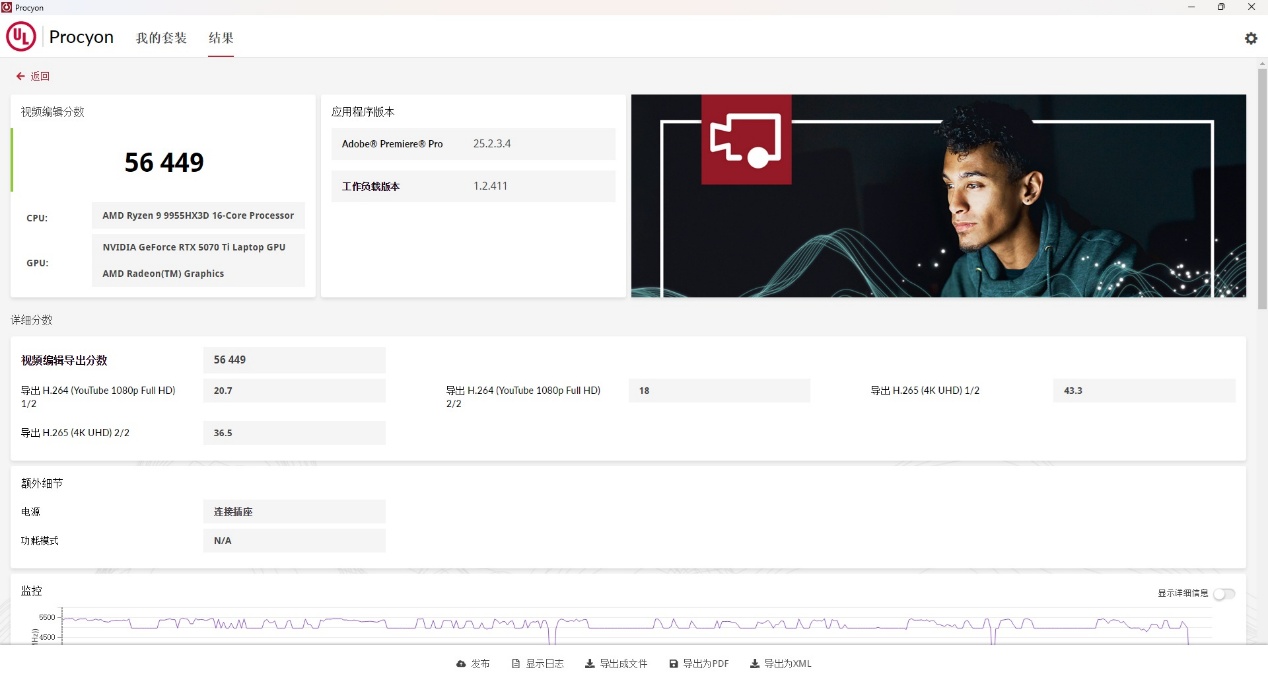Switch to the 我的套装 tab

[161, 38]
